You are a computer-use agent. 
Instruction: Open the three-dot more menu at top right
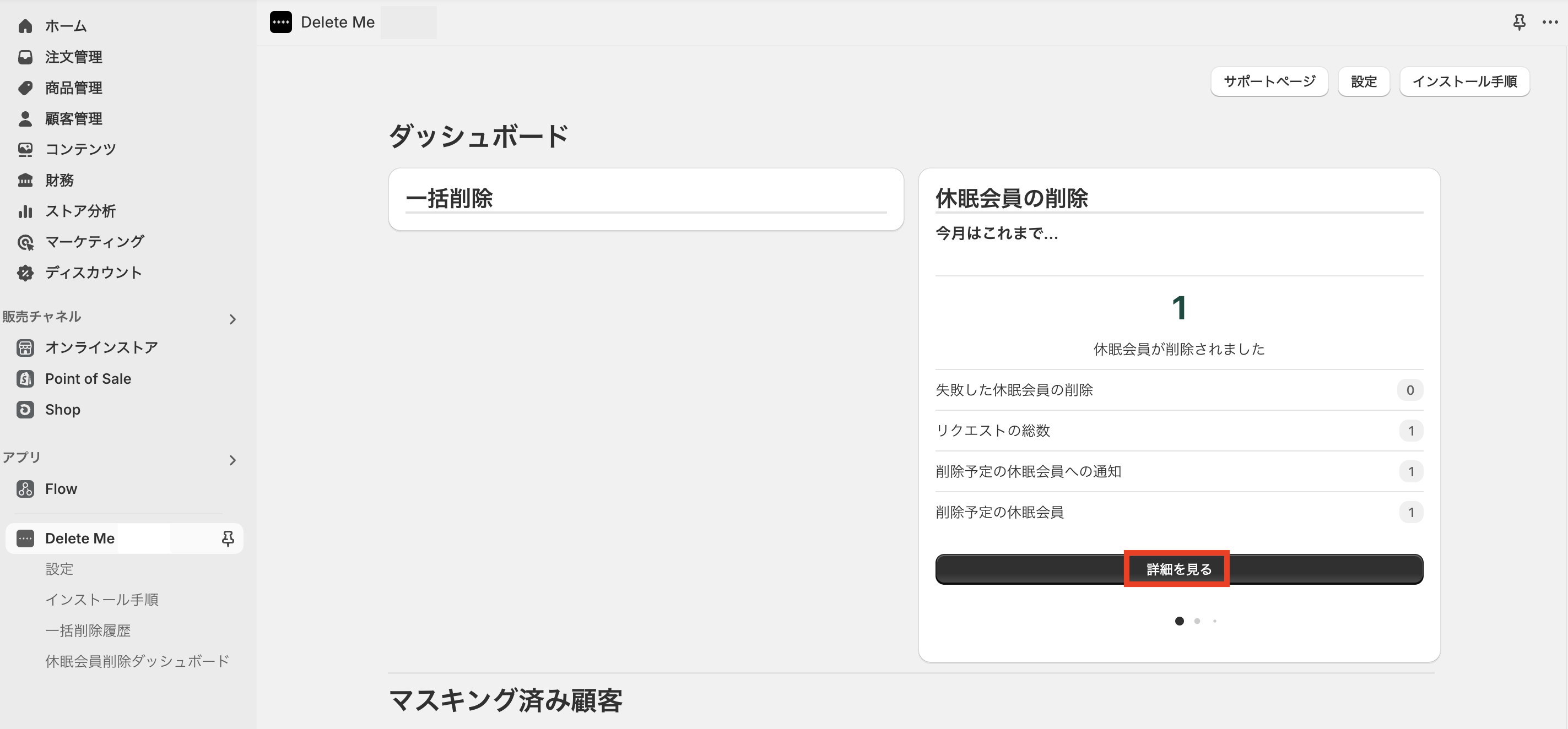1550,23
